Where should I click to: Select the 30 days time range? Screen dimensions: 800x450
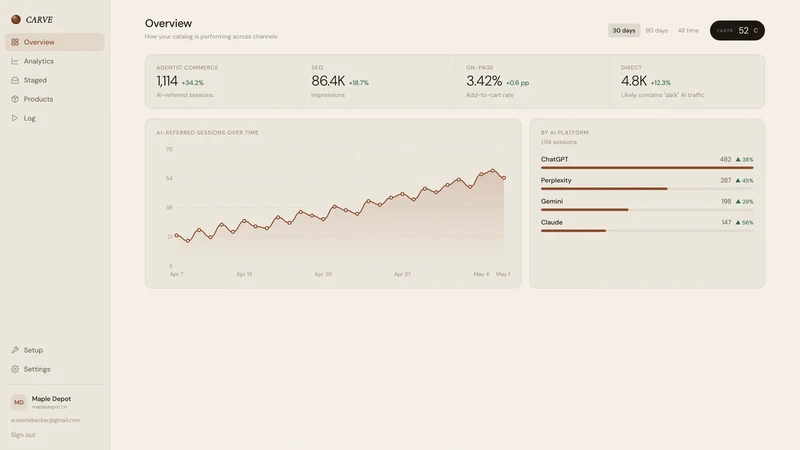click(623, 31)
